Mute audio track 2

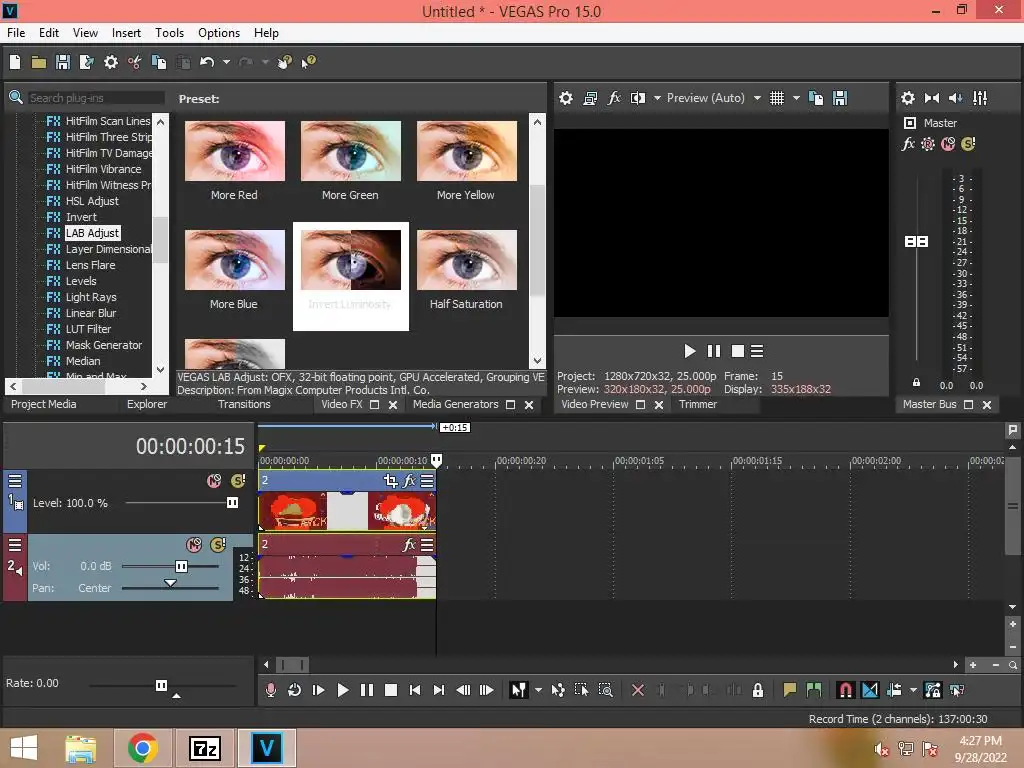point(194,545)
